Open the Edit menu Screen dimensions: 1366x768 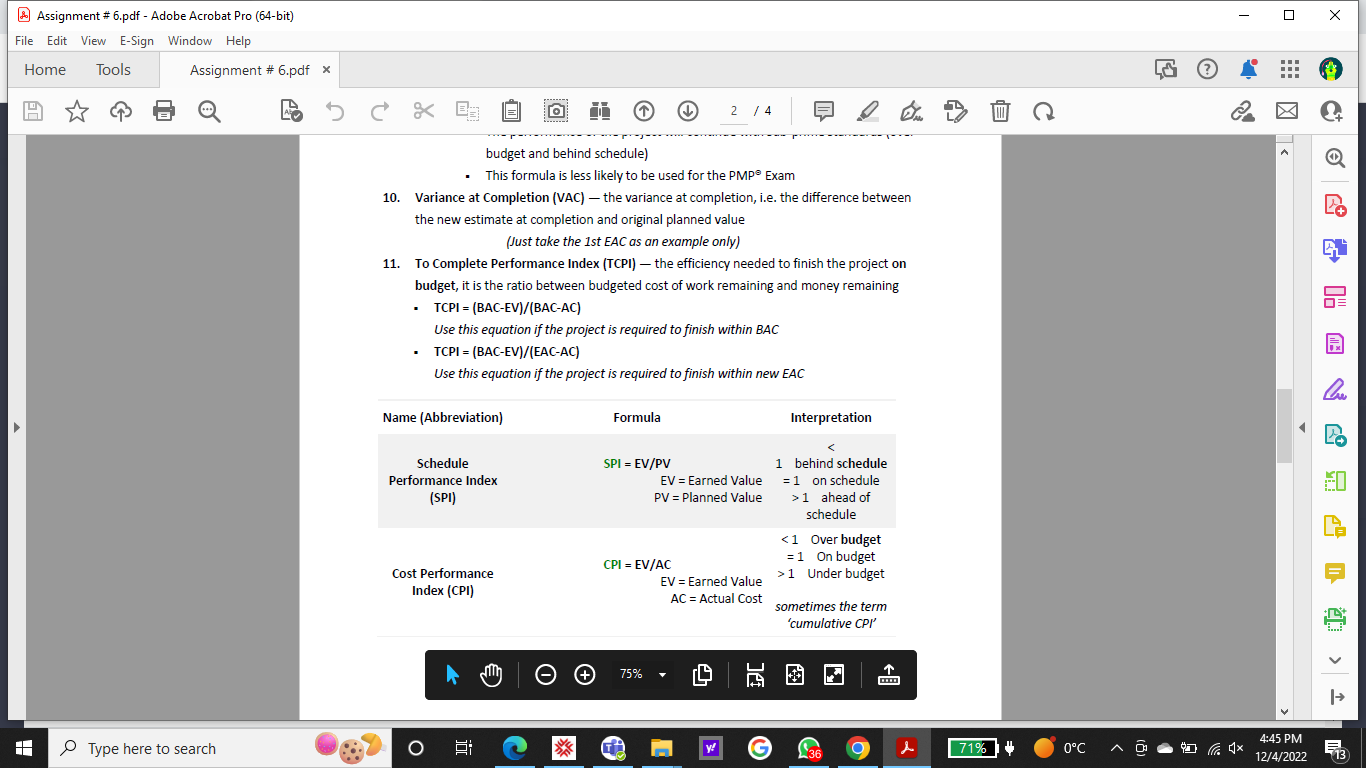57,41
